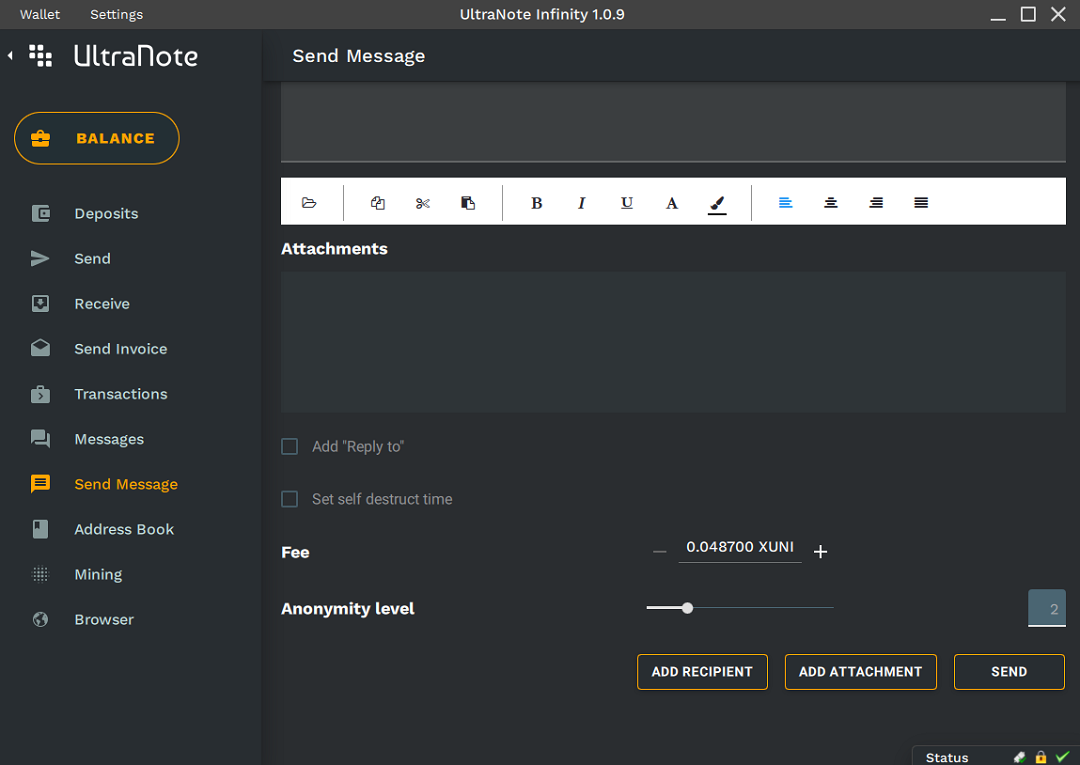1080x765 pixels.
Task: Open the font color A tool
Action: [x=672, y=202]
